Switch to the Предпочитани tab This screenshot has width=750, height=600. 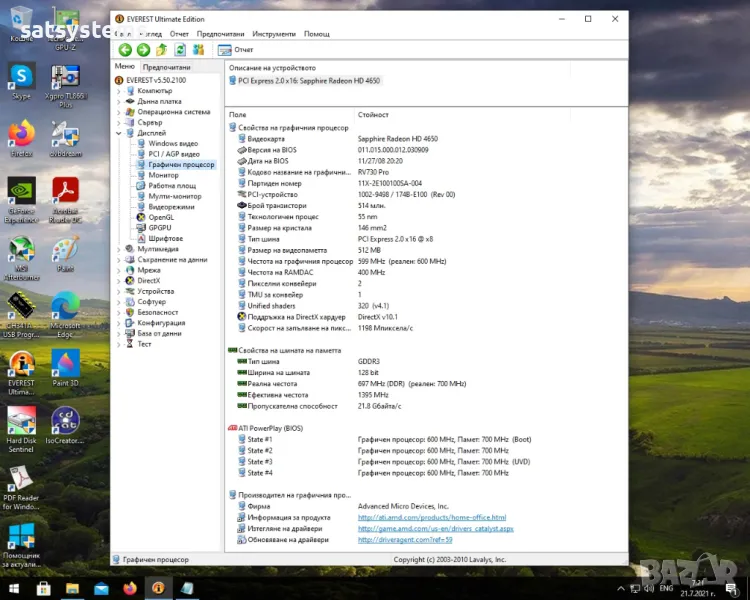[166, 67]
